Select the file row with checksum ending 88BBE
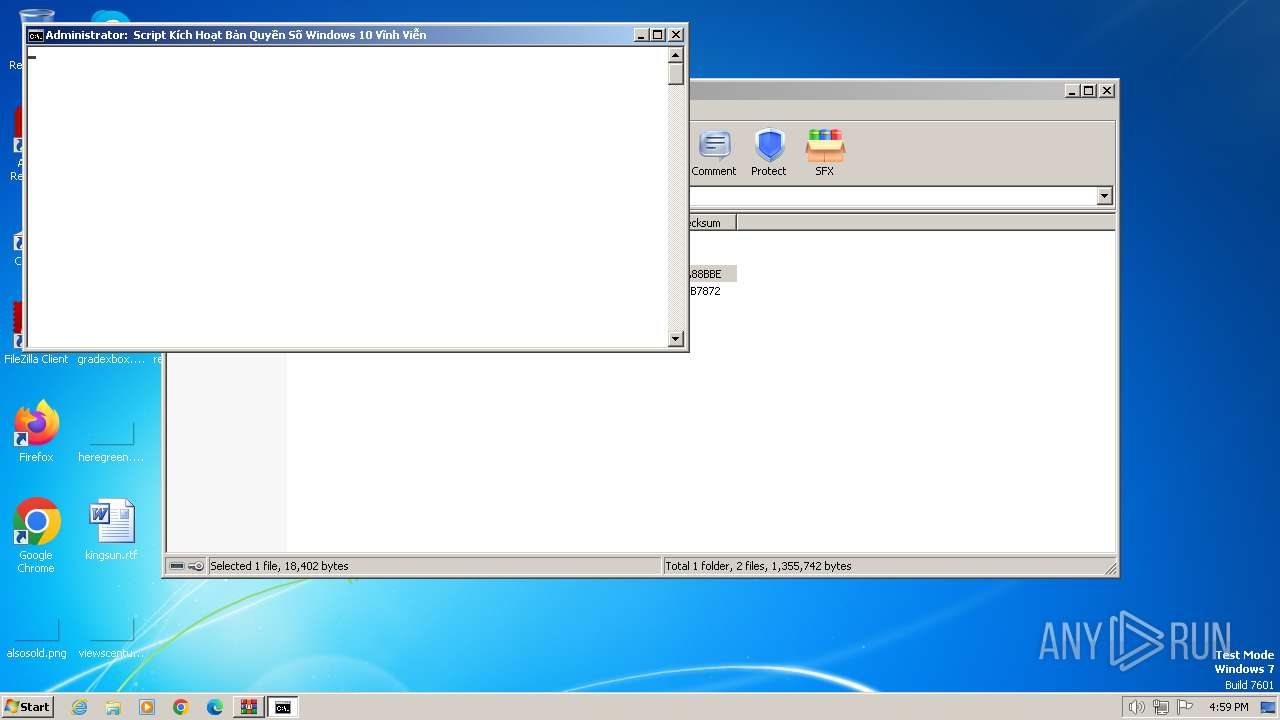This screenshot has width=1280, height=720. tap(712, 273)
